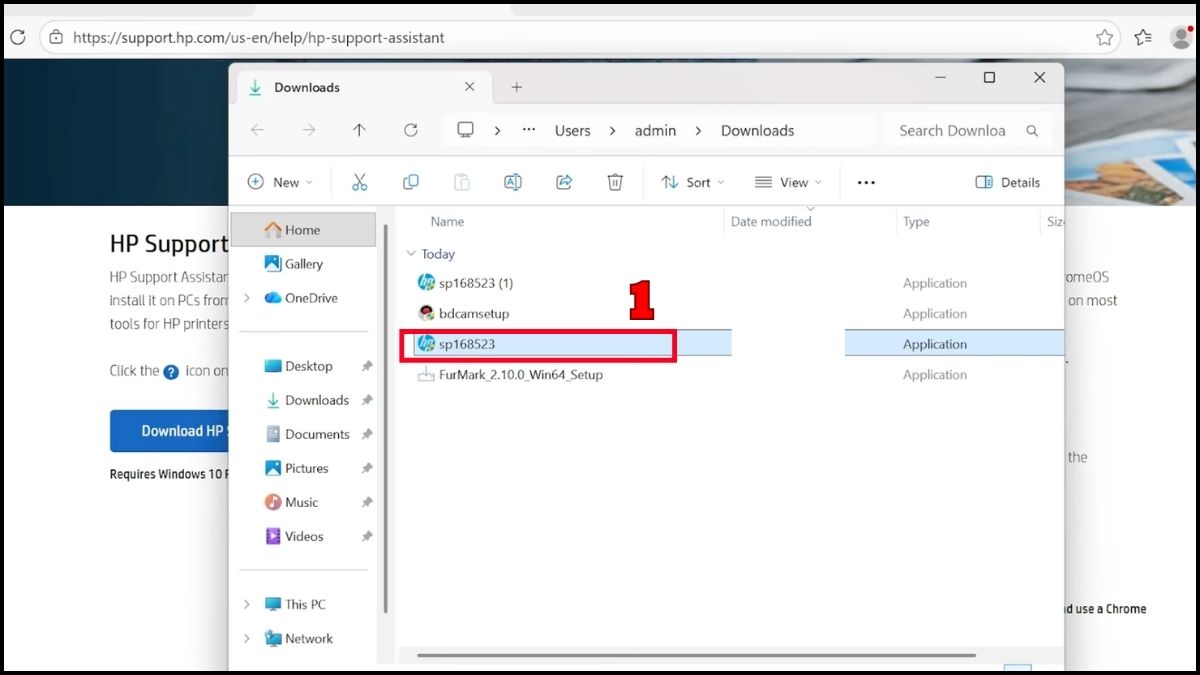Click the Rename icon in toolbar
Viewport: 1200px width, 675px height.
coord(512,182)
